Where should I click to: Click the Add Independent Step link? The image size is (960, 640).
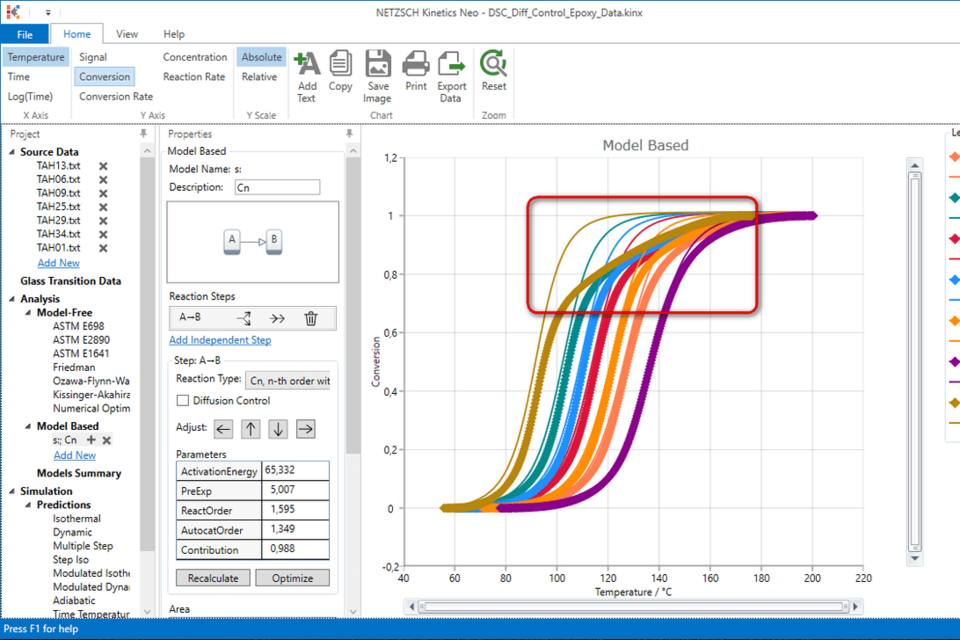(219, 339)
